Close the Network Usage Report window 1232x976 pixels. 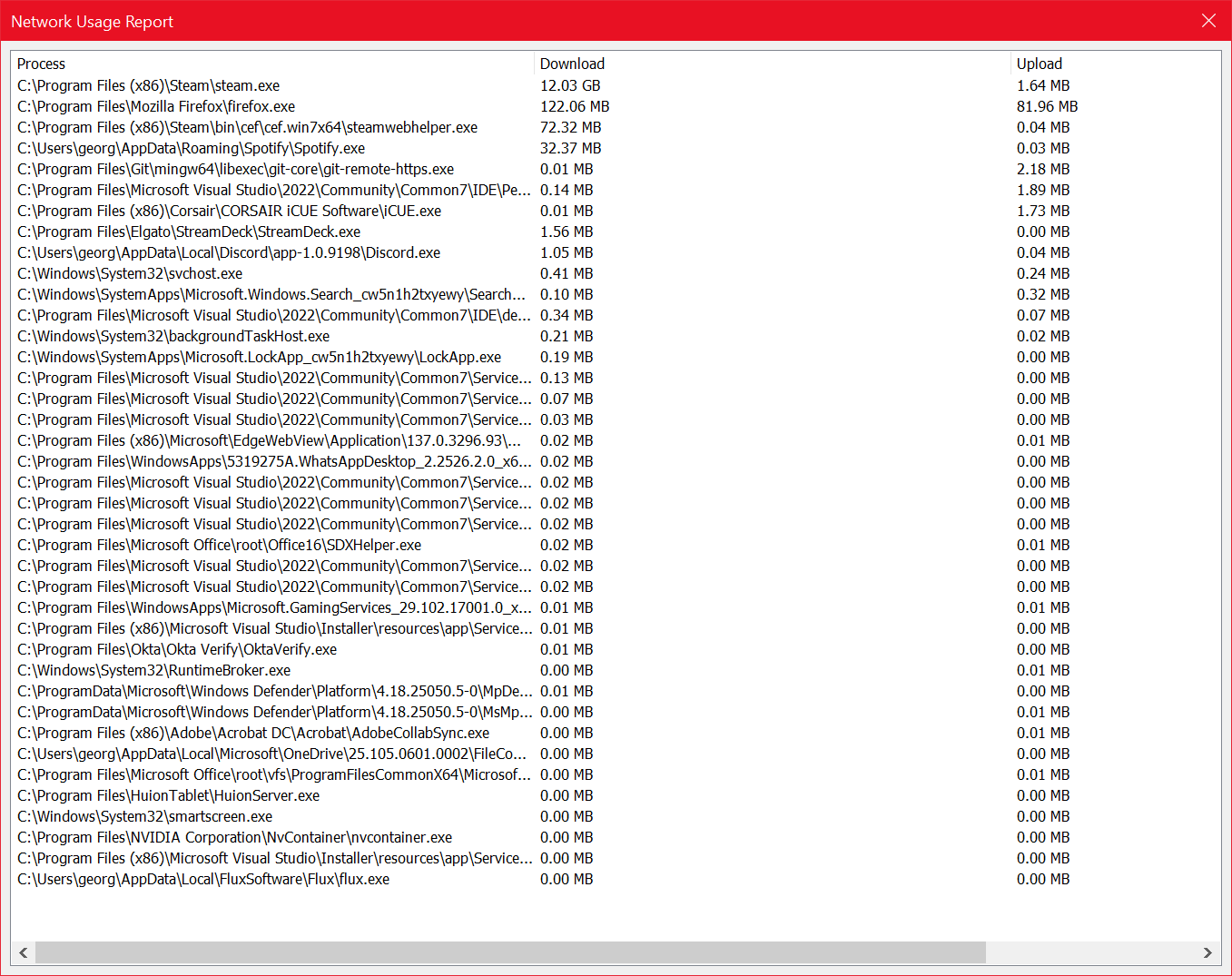1208,21
